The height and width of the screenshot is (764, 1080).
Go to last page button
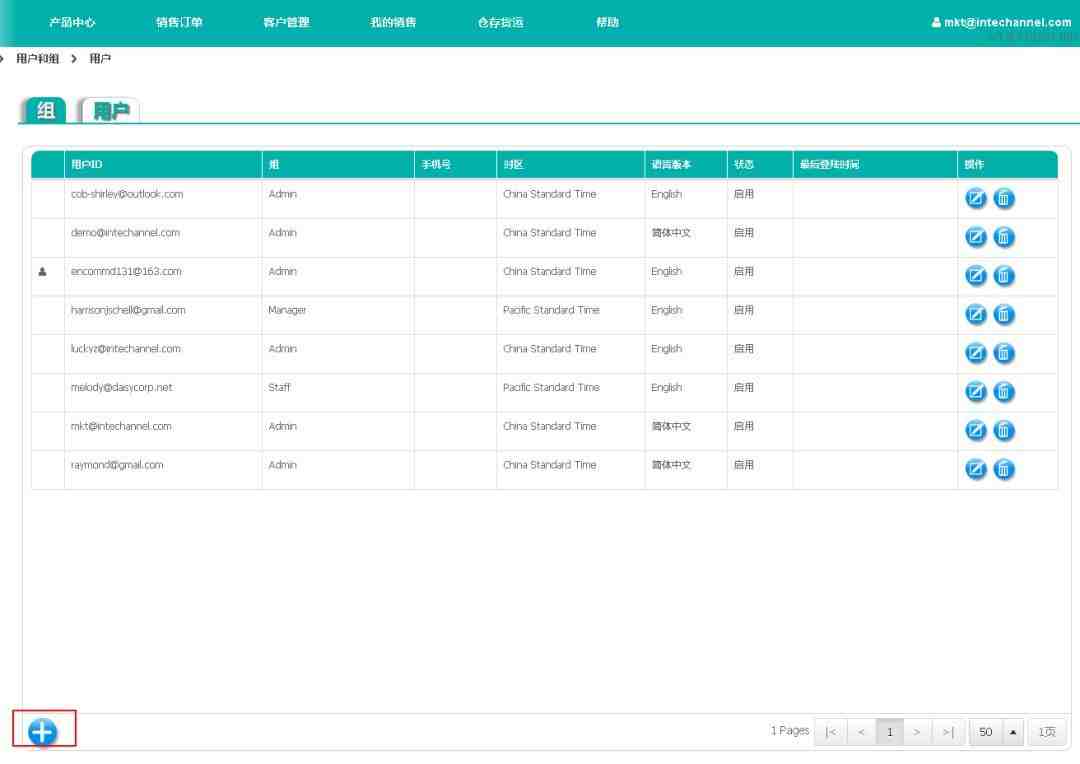click(x=948, y=732)
